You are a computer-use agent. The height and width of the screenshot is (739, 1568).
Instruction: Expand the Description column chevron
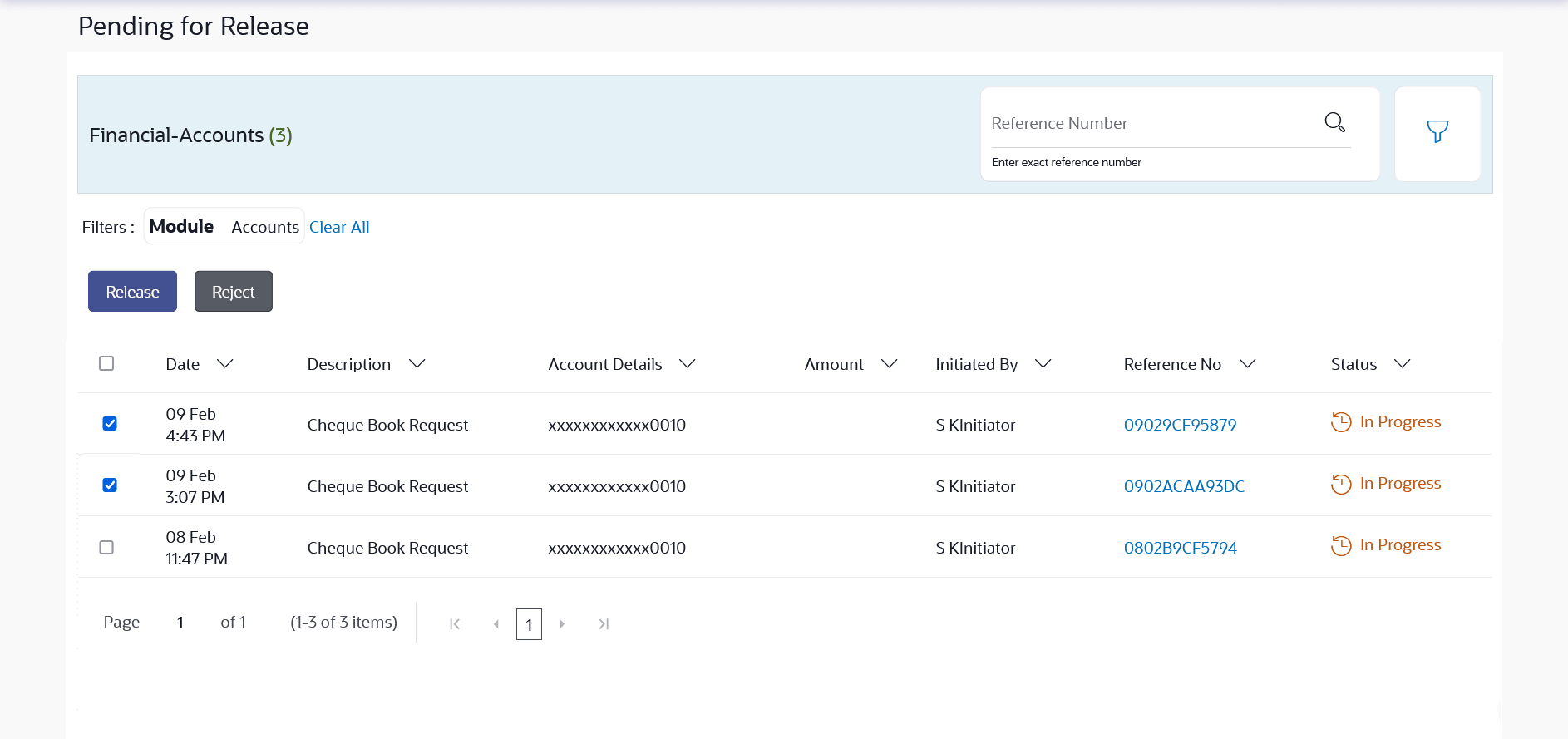click(x=417, y=364)
